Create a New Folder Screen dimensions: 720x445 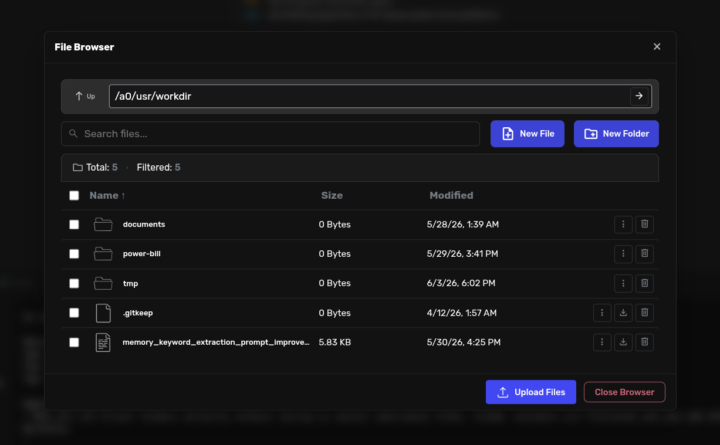coord(616,134)
